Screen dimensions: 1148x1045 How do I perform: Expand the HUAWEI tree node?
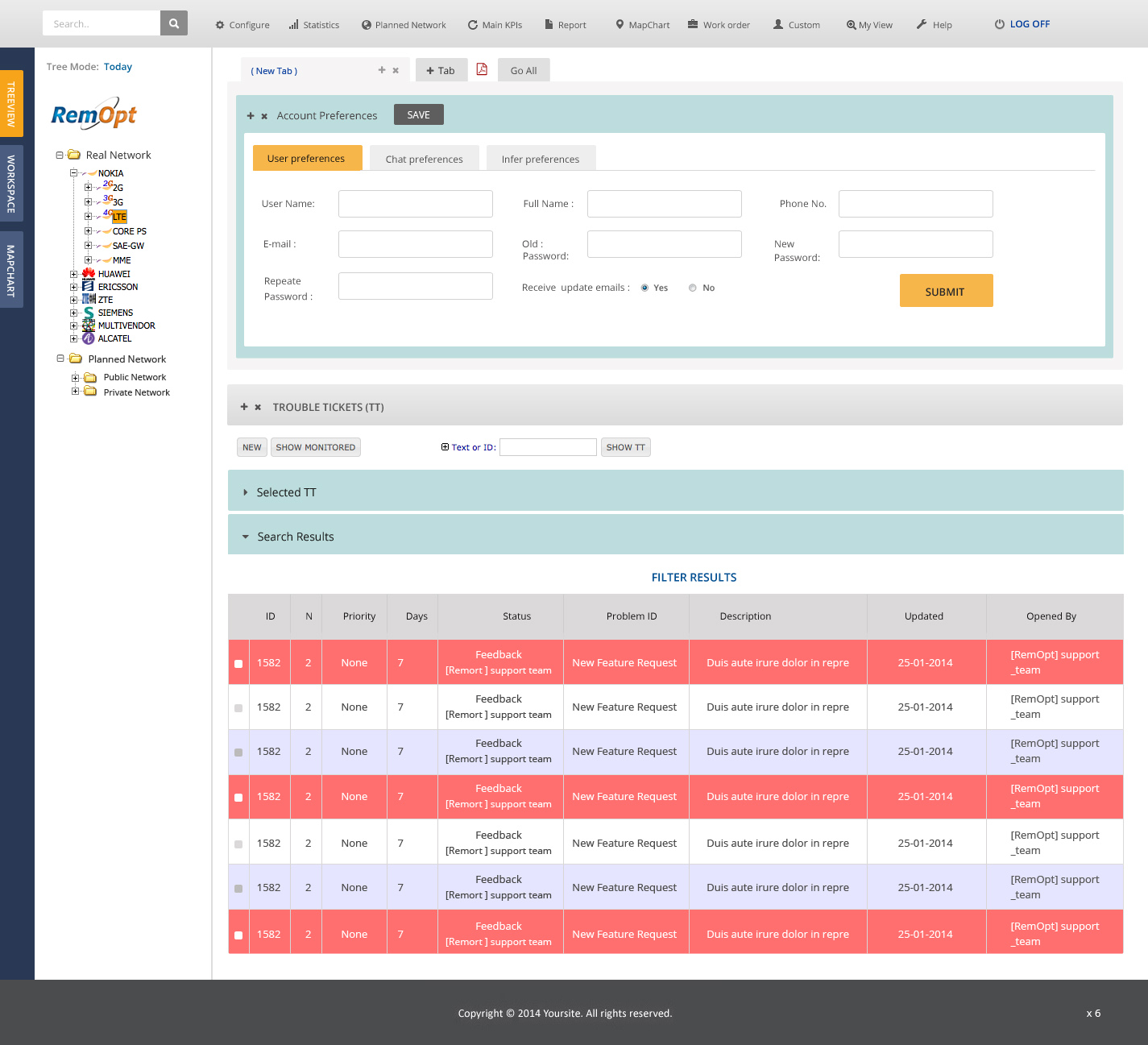click(73, 274)
